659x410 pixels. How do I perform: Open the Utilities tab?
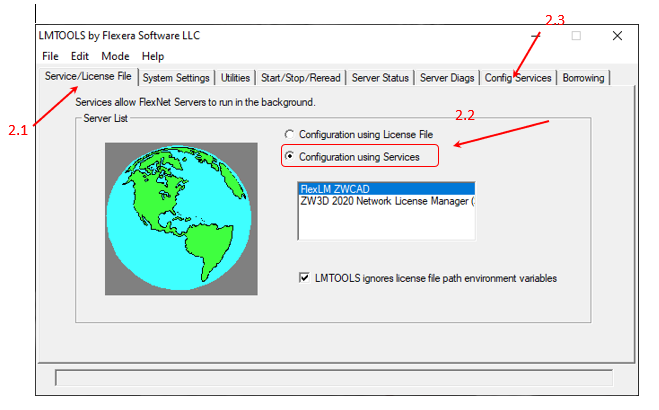pyautogui.click(x=235, y=78)
